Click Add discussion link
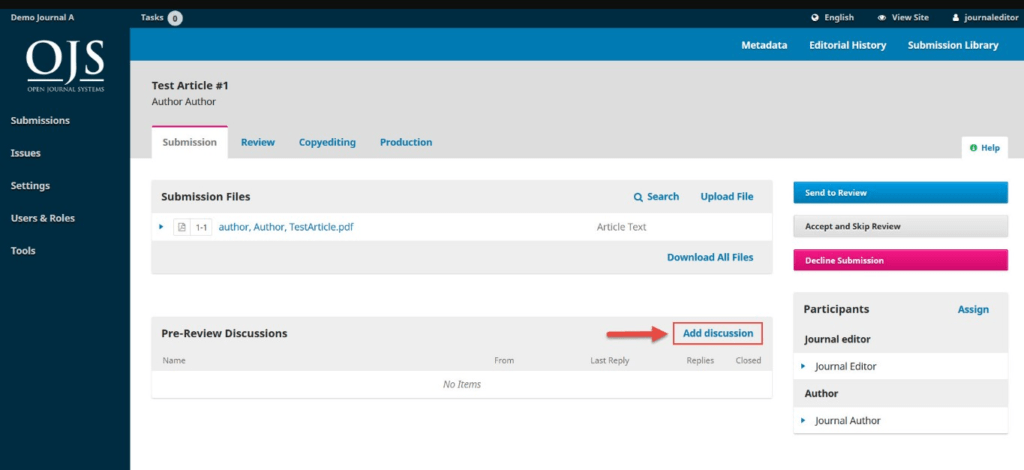Image resolution: width=1024 pixels, height=470 pixels. click(718, 333)
